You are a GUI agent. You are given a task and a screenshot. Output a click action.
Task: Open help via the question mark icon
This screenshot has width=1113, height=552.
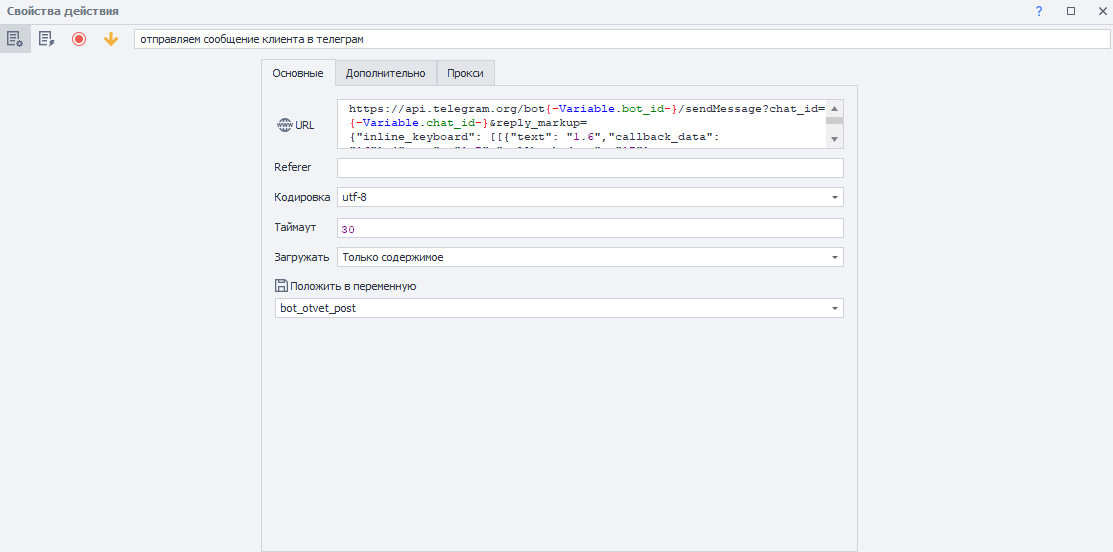pyautogui.click(x=1039, y=11)
